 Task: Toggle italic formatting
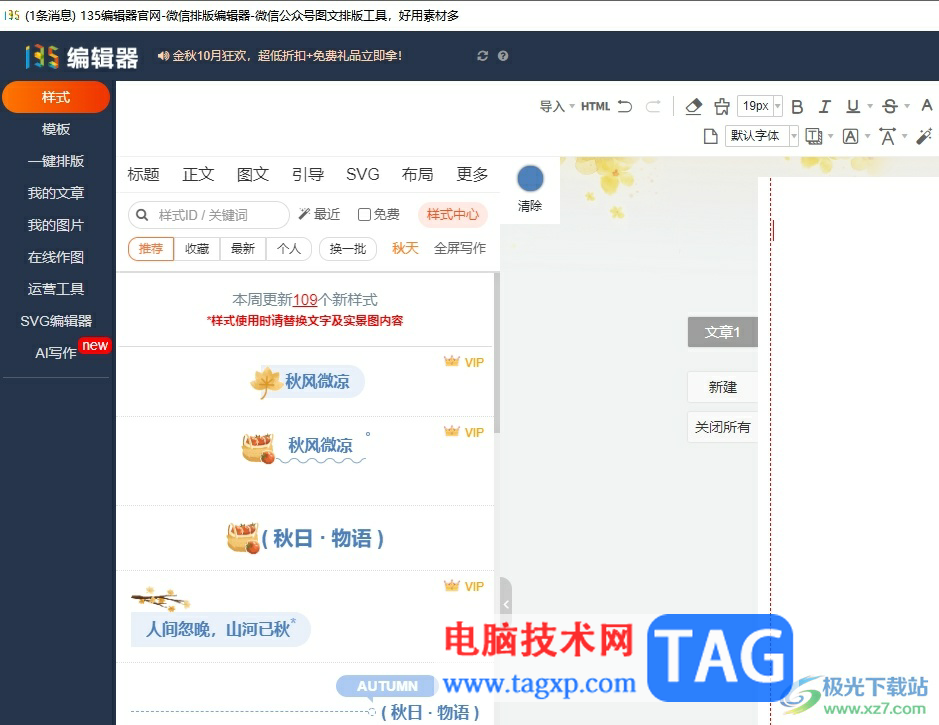point(825,107)
